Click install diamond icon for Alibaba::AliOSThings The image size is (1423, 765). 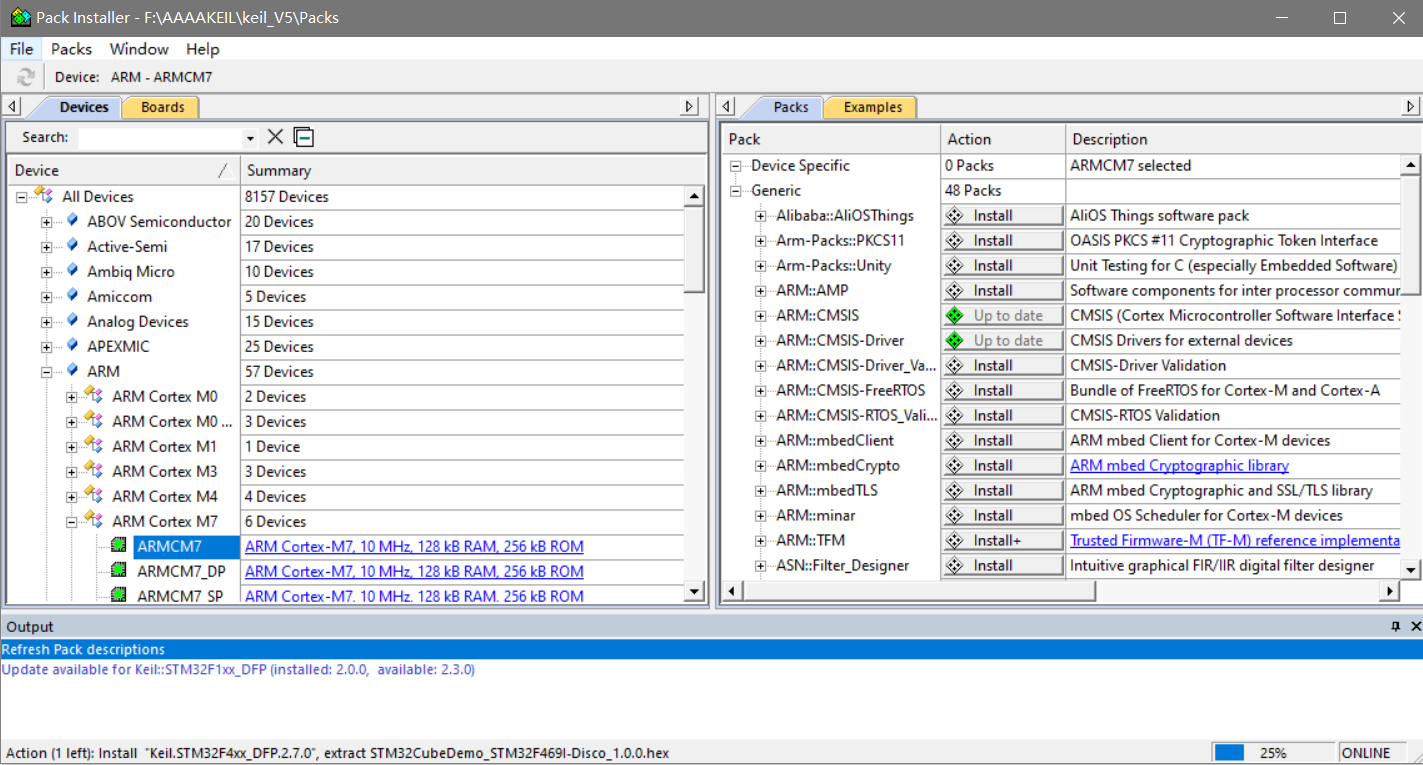click(954, 215)
